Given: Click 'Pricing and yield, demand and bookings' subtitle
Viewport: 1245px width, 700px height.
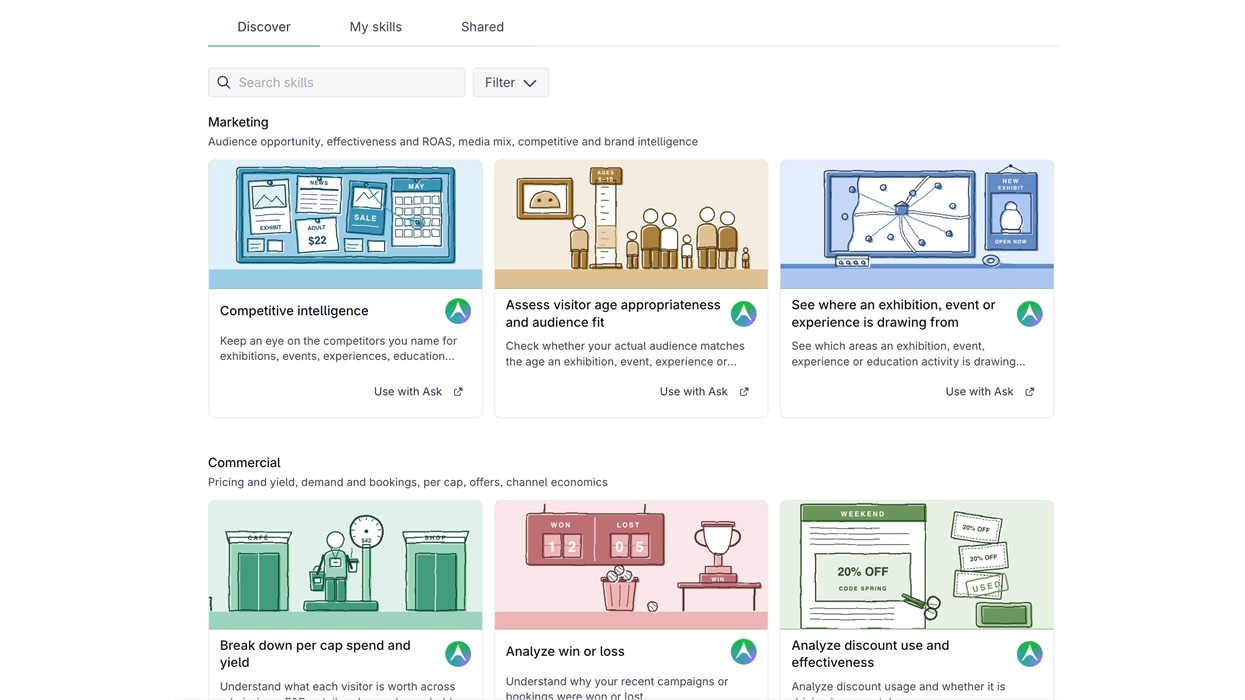Looking at the screenshot, I should click(408, 482).
